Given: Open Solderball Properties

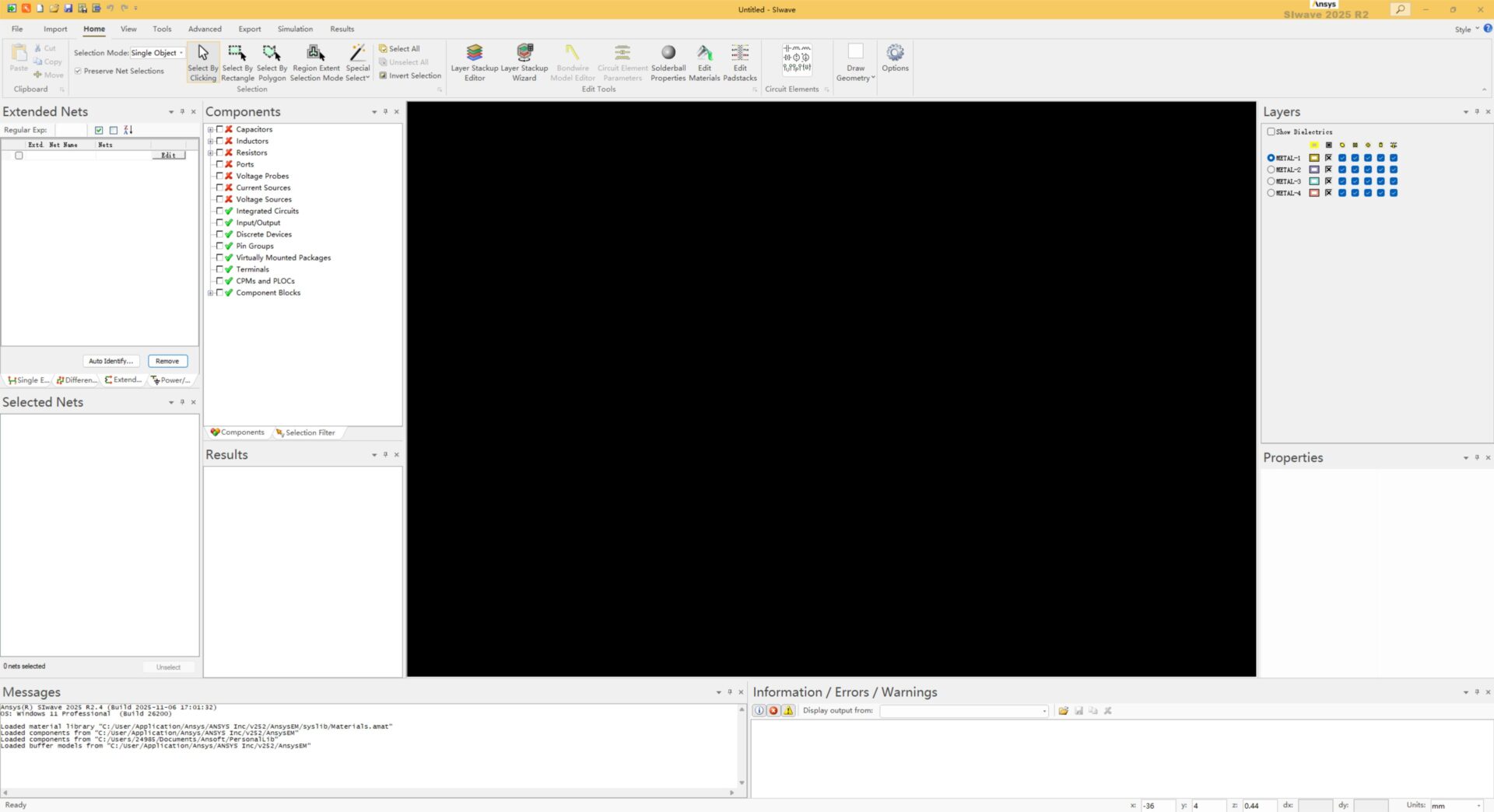Looking at the screenshot, I should [668, 62].
